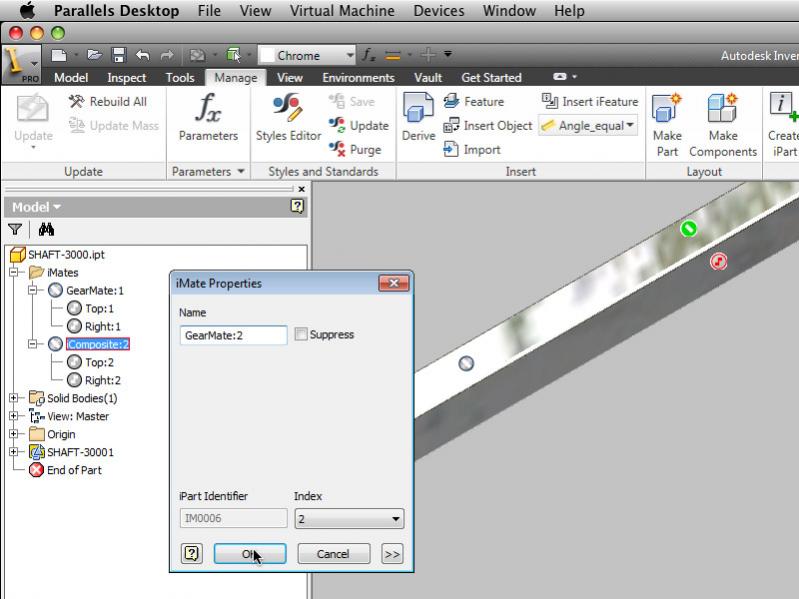Click the Save disk icon in quick toolbar
Screen dimensions: 799x599
point(119,55)
